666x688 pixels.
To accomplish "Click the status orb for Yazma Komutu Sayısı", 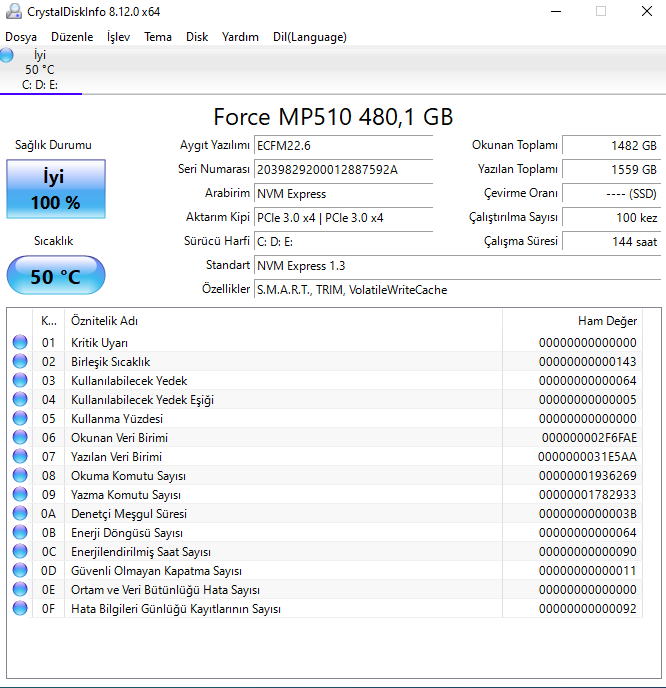I will pos(20,494).
